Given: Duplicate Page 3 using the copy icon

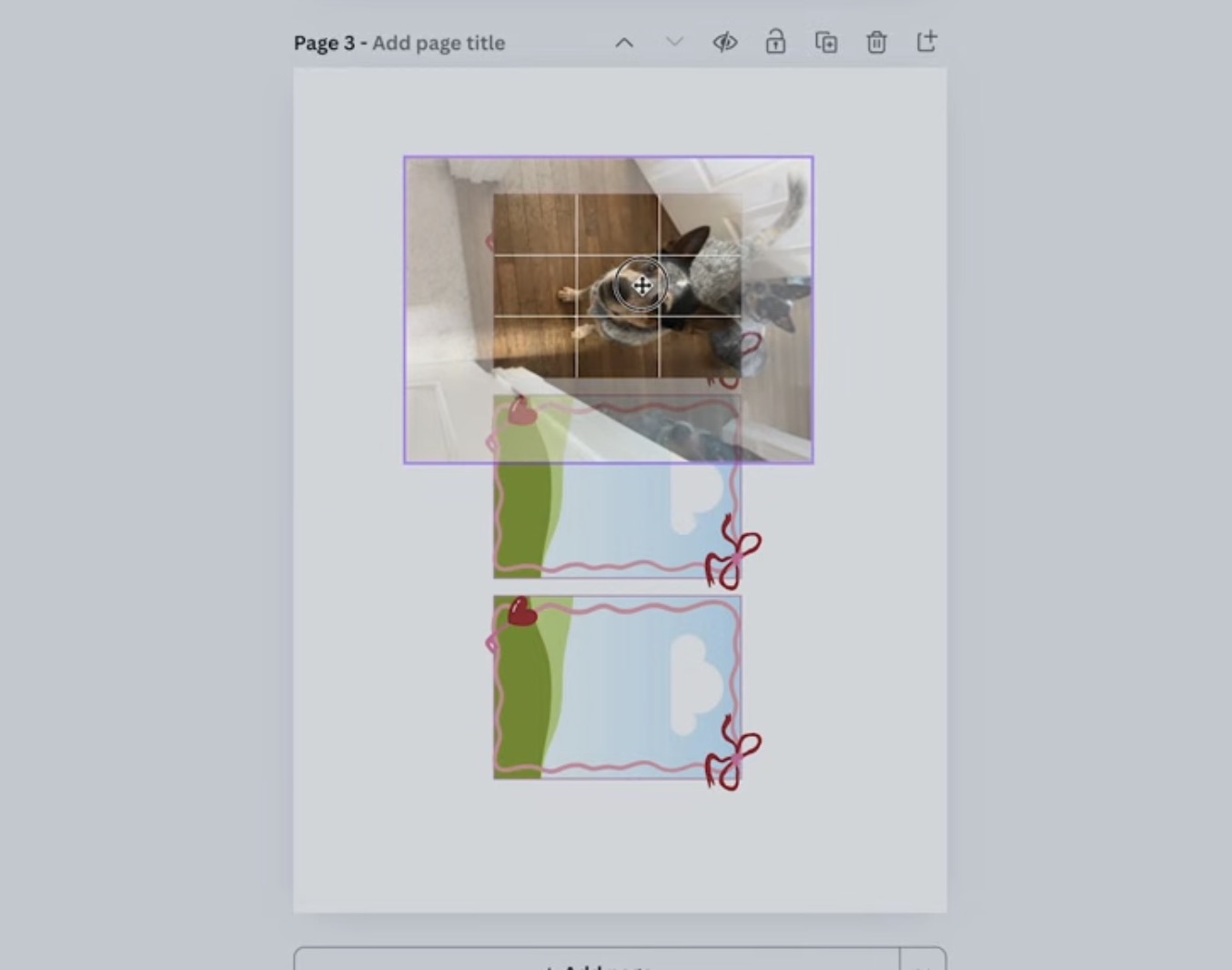Looking at the screenshot, I should (826, 42).
